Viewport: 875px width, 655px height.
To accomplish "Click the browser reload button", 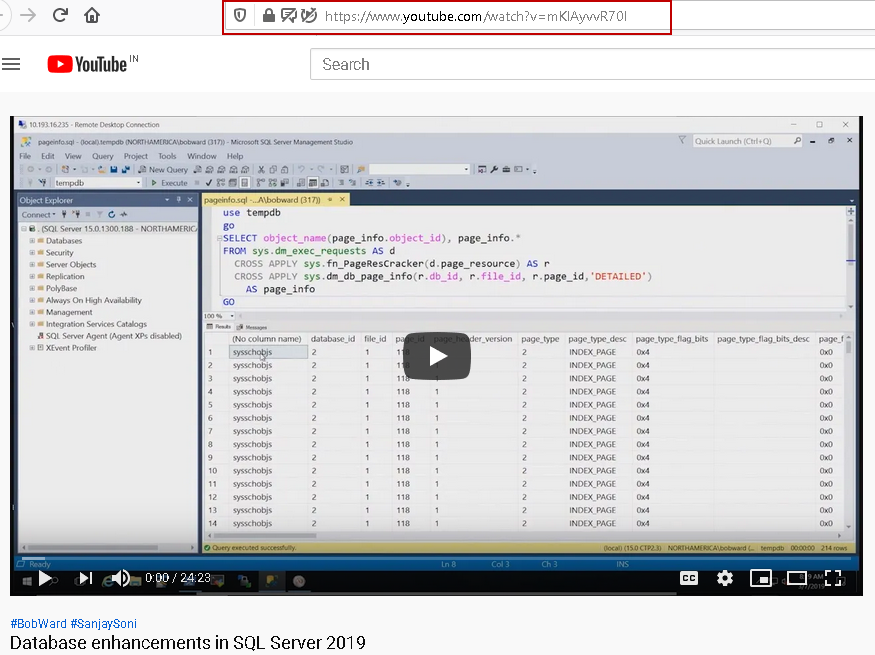I will (x=60, y=15).
